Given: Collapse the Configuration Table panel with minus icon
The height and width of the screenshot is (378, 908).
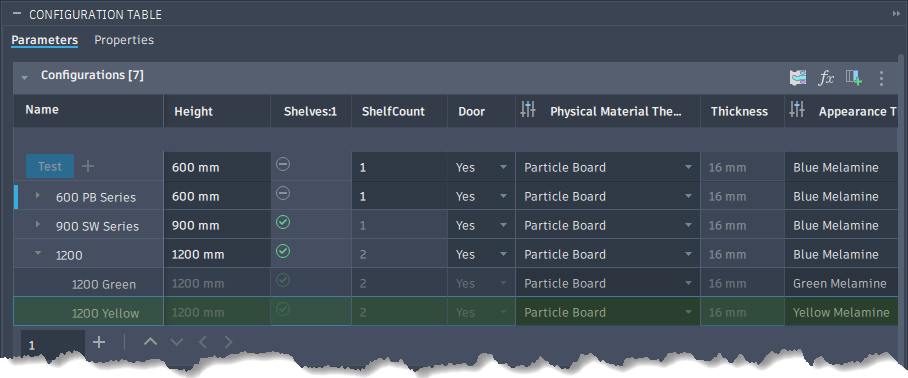Looking at the screenshot, I should [16, 13].
